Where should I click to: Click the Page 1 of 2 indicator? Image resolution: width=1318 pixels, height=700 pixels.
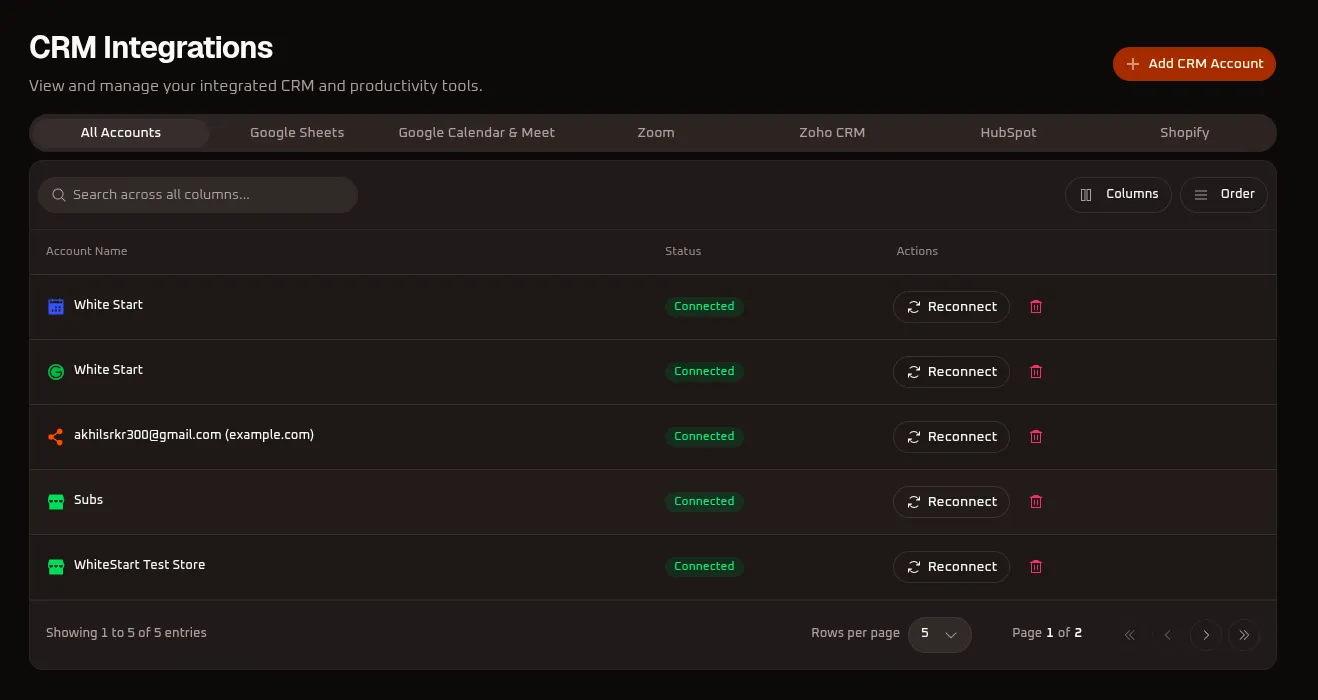(1047, 633)
